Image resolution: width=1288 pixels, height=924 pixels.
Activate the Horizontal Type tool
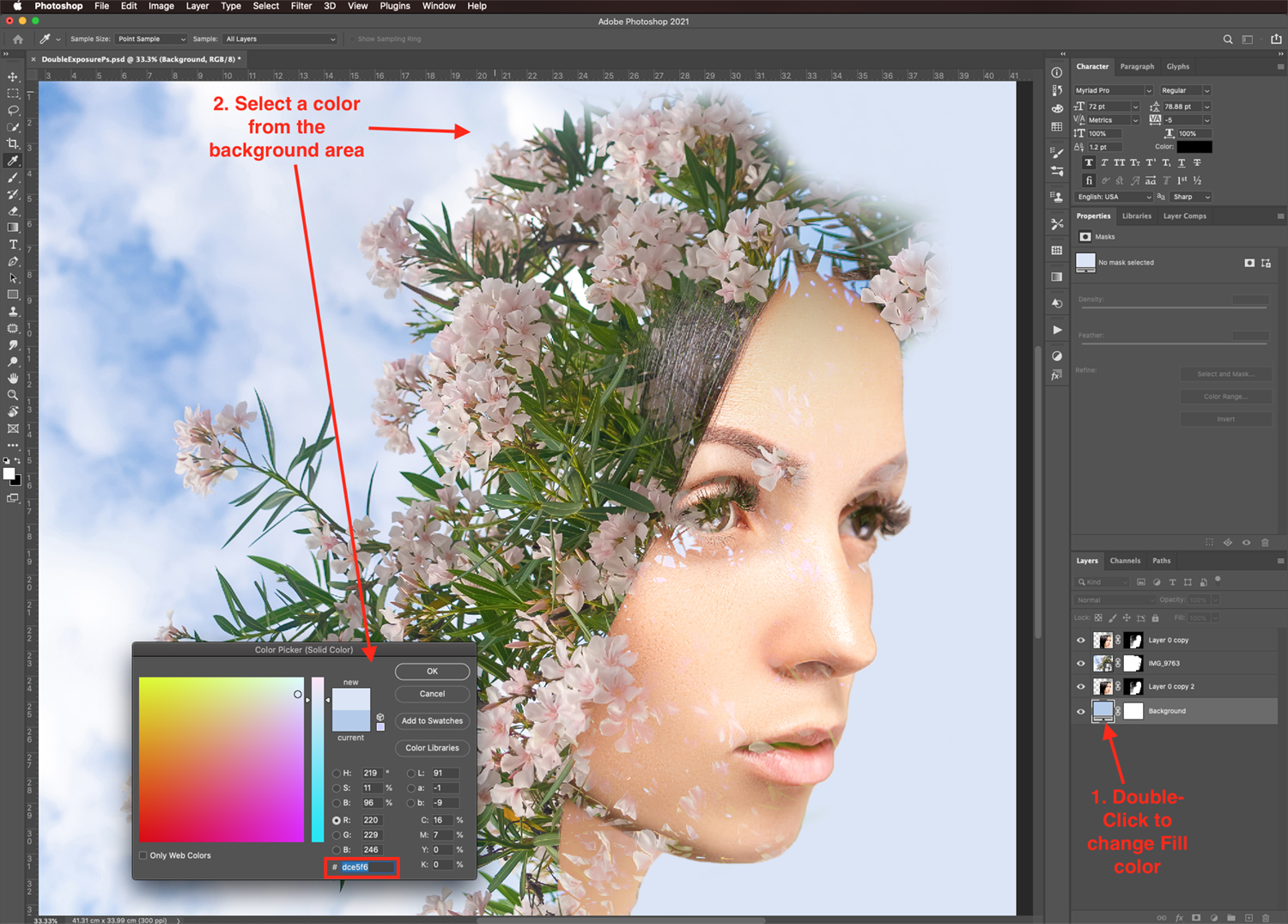(x=13, y=245)
